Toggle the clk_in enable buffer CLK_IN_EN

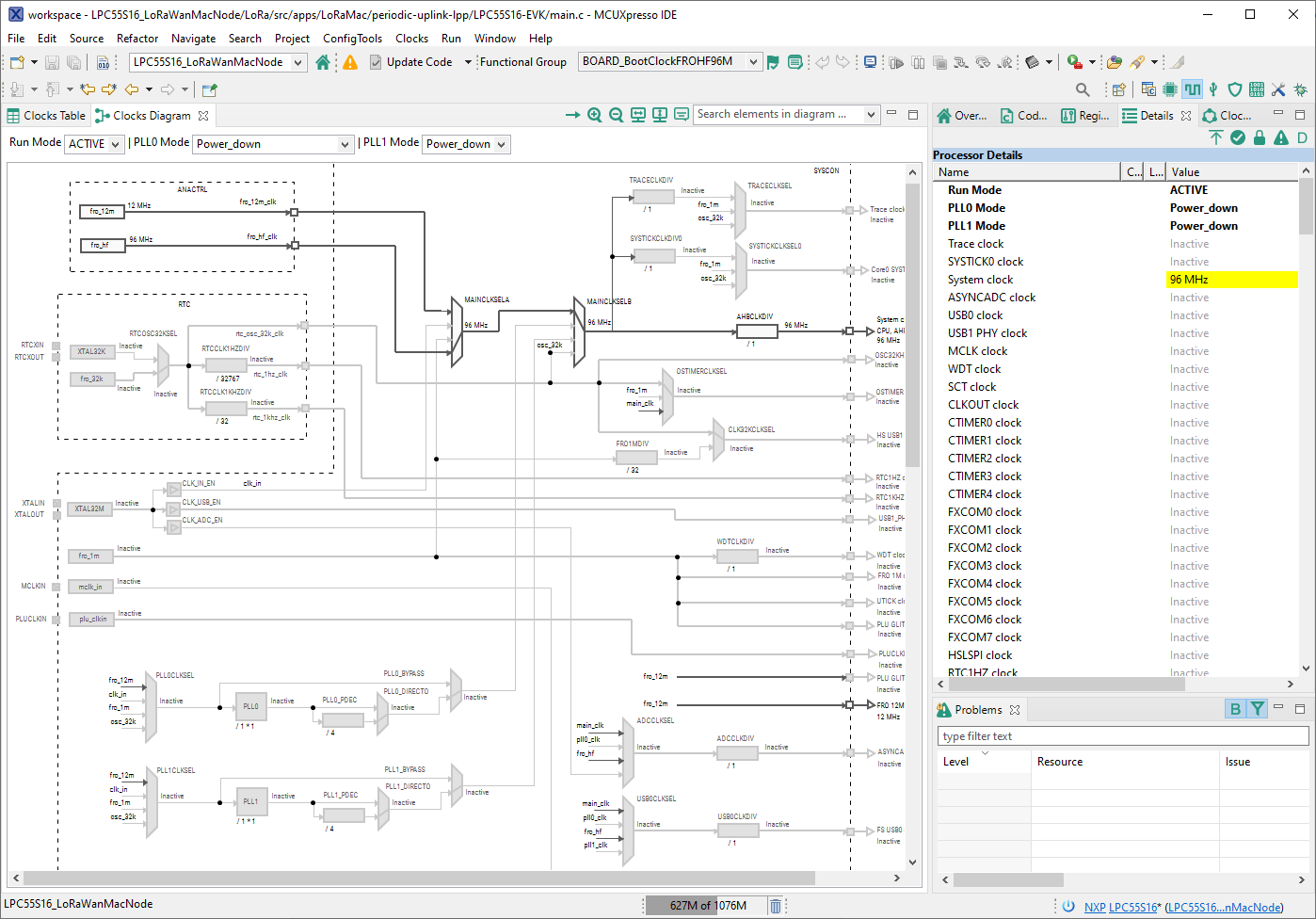173,489
